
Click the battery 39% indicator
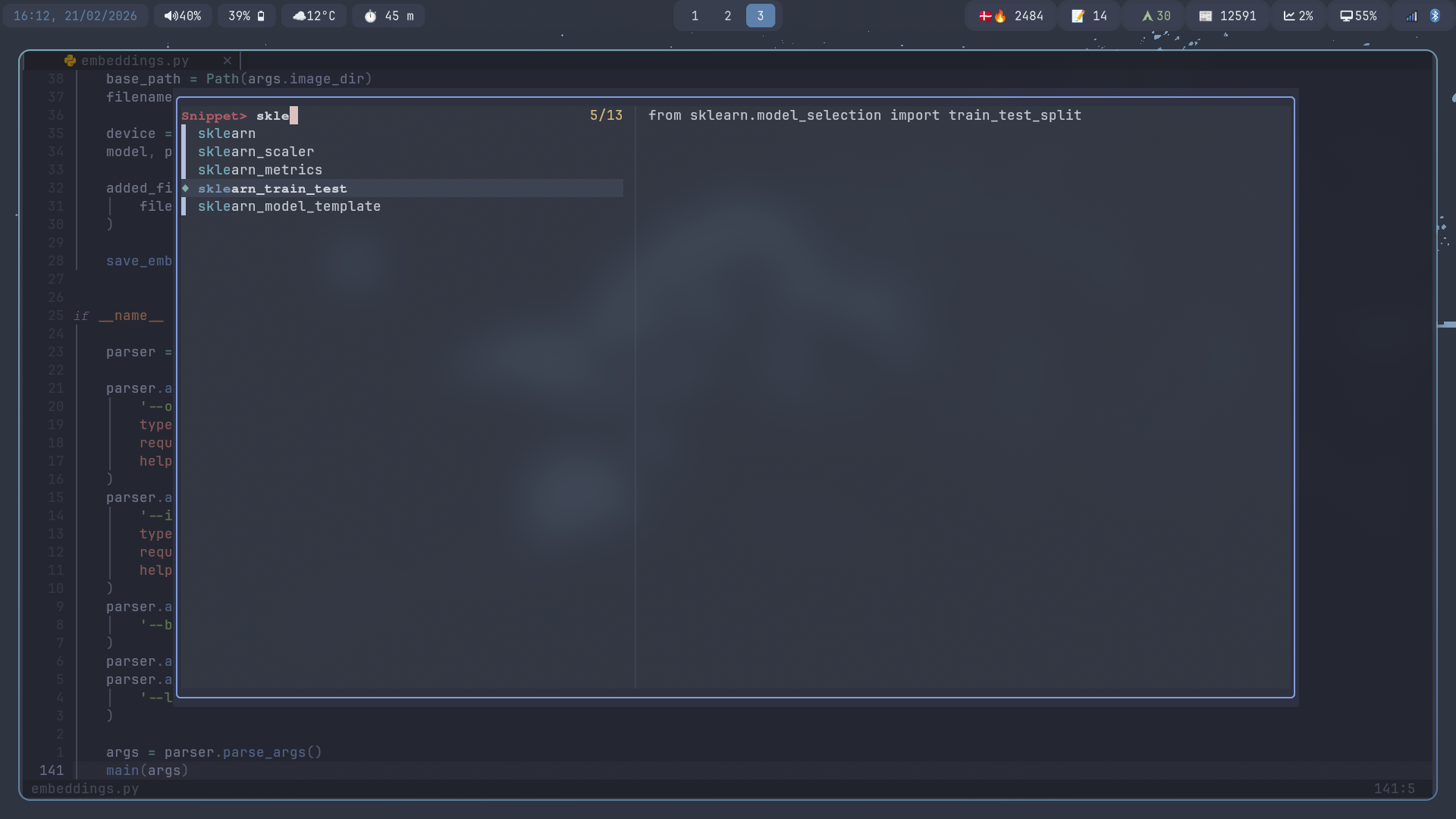point(246,16)
